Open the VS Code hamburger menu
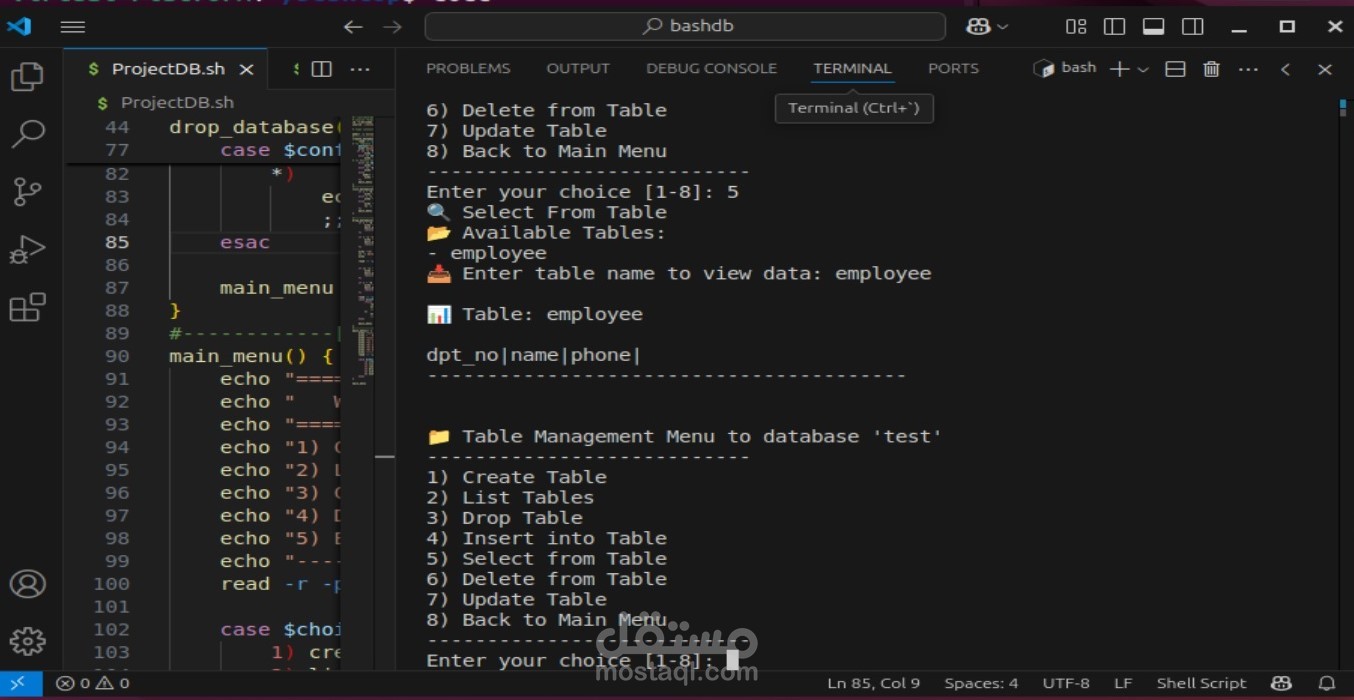 point(73,27)
